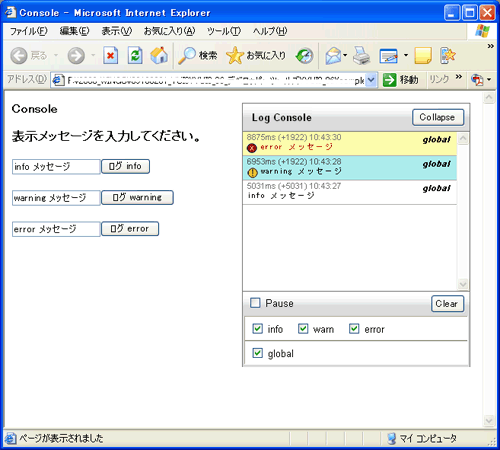Select the error メッセージ log entry

coord(350,144)
